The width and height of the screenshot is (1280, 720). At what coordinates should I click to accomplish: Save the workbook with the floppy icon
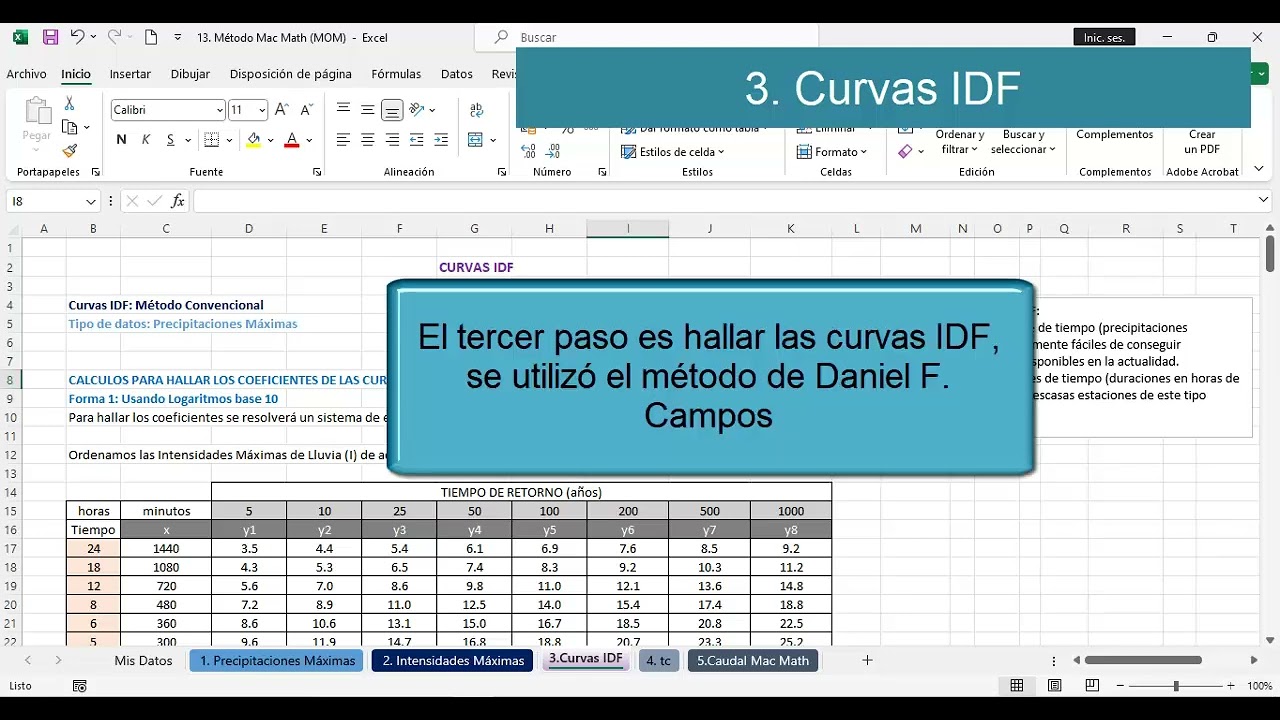pos(50,37)
